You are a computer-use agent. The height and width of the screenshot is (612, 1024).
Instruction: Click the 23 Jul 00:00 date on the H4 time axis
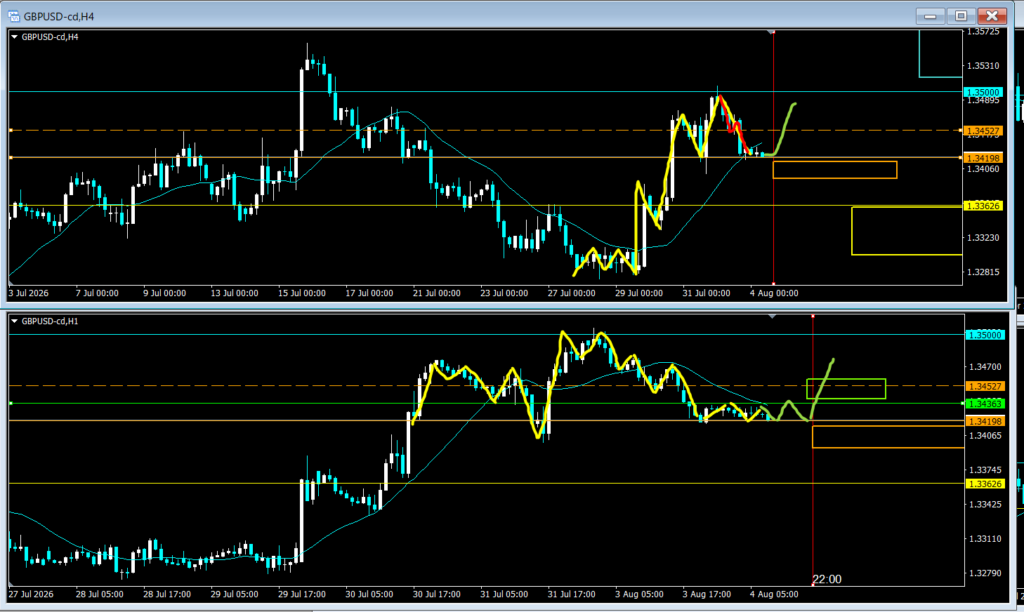504,293
